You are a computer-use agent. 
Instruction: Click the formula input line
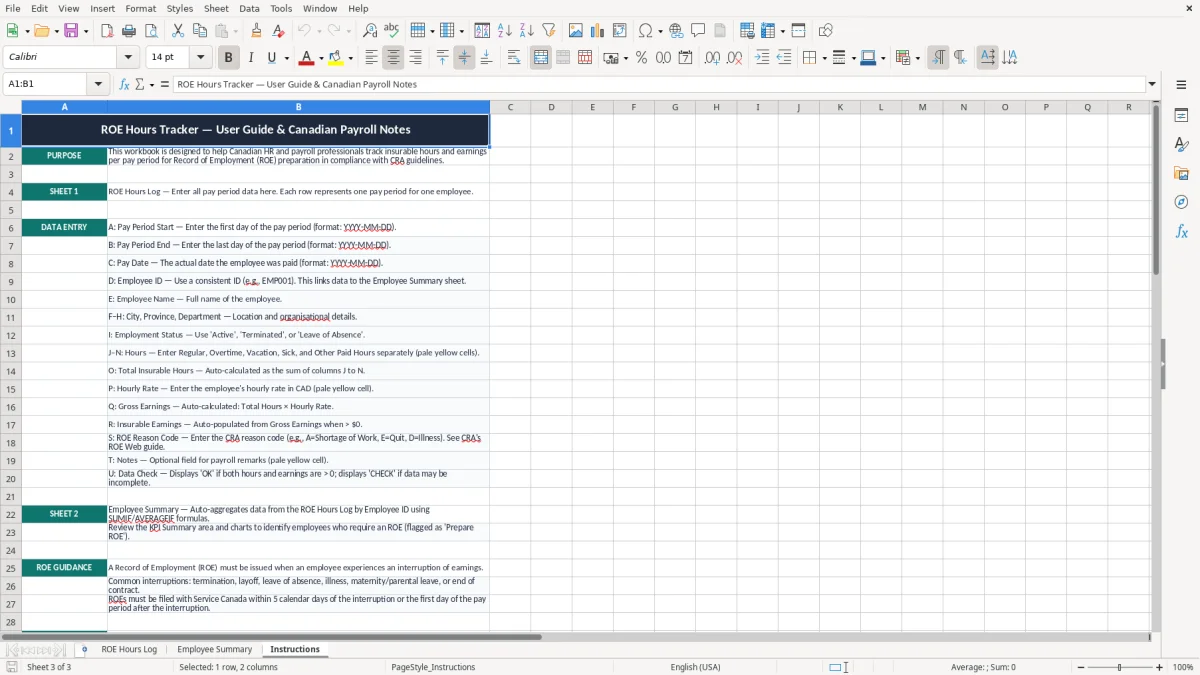[x=658, y=84]
